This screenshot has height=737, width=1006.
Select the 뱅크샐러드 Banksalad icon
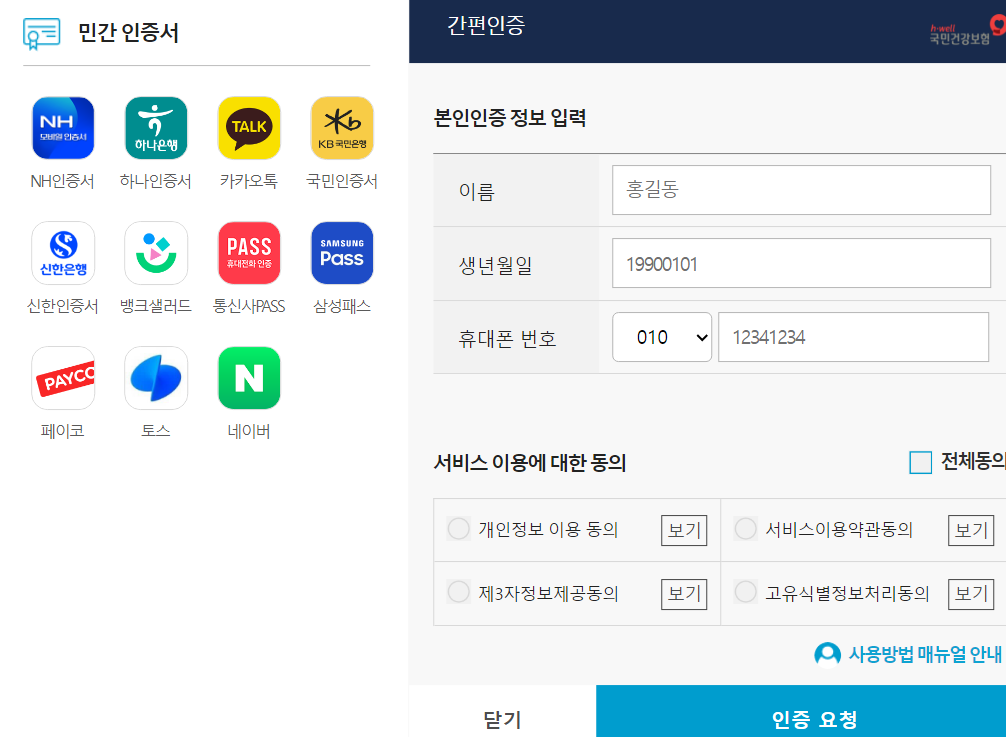156,253
